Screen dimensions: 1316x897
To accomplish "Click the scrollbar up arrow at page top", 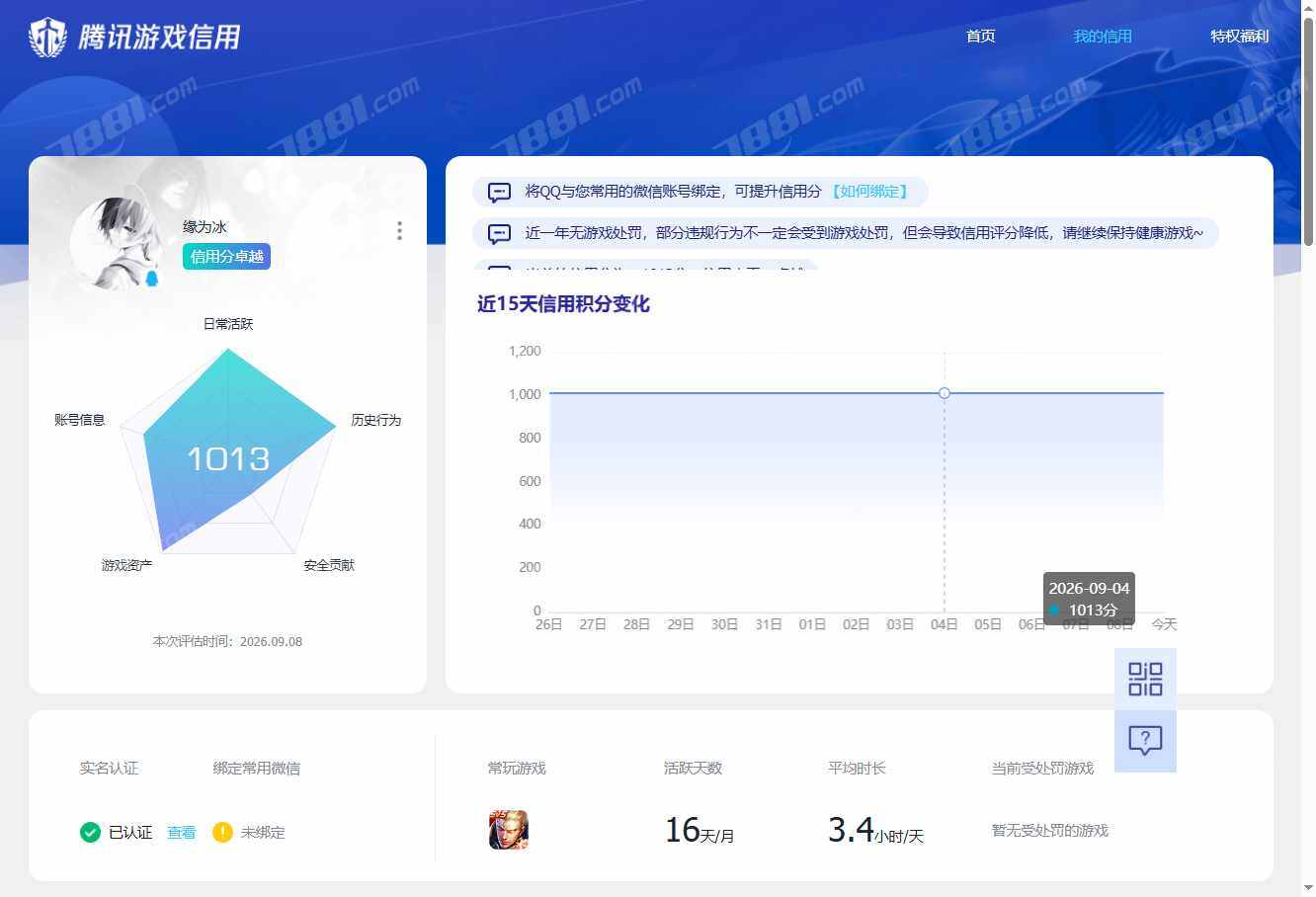I will 1308,8.
